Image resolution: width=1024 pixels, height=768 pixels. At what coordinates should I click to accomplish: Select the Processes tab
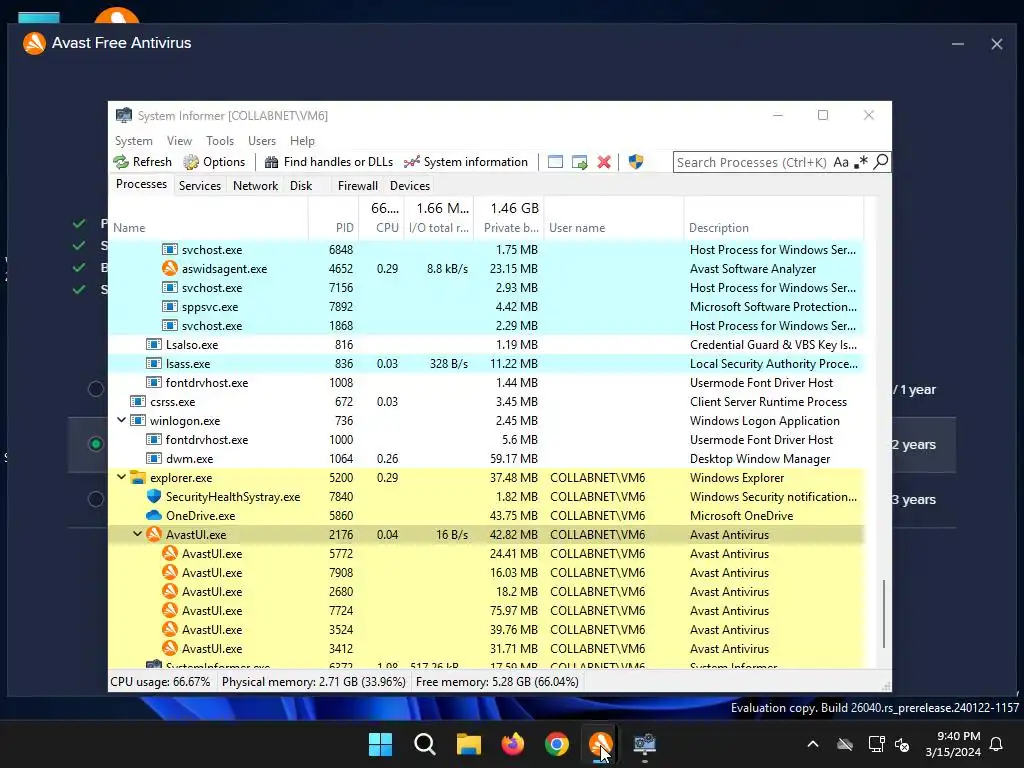coord(142,184)
